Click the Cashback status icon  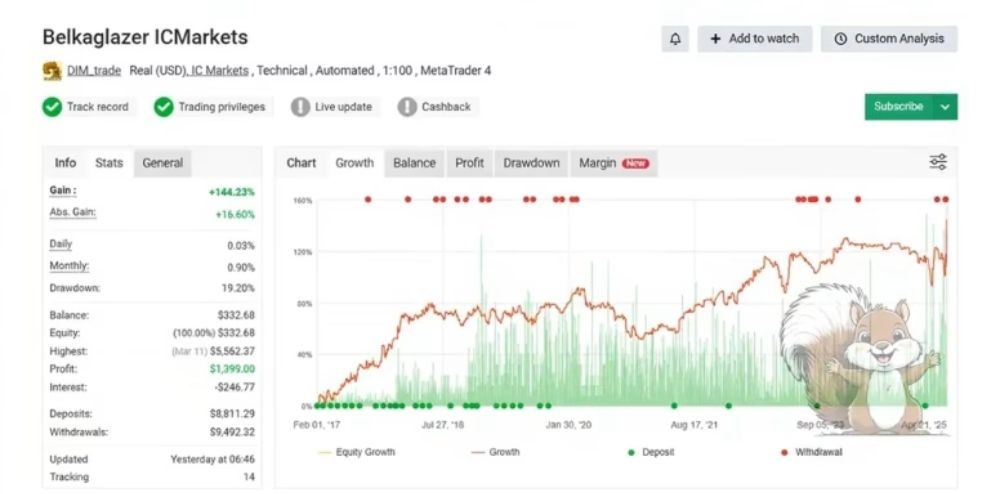point(407,107)
